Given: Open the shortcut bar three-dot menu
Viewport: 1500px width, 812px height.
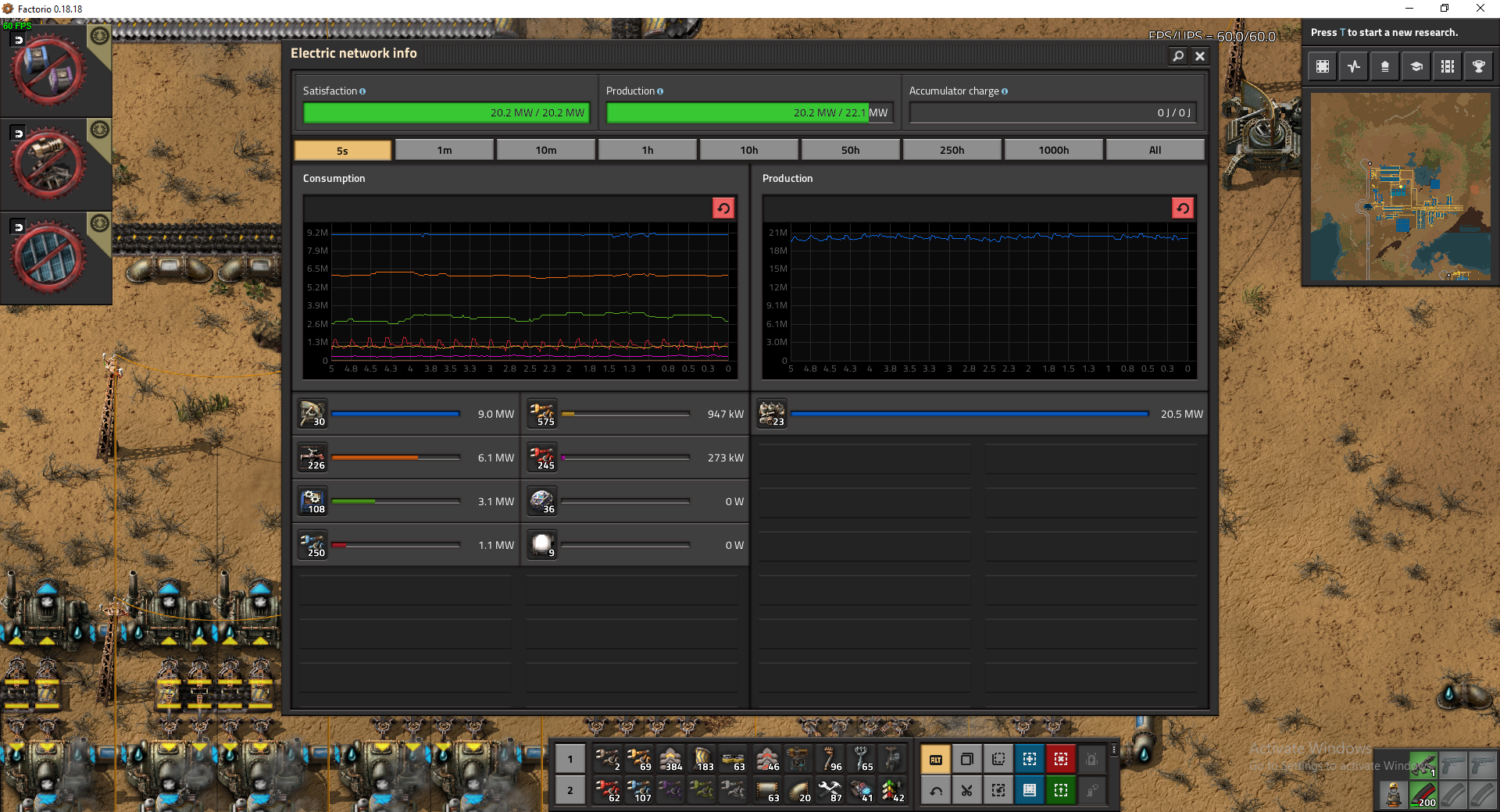Looking at the screenshot, I should (1113, 750).
